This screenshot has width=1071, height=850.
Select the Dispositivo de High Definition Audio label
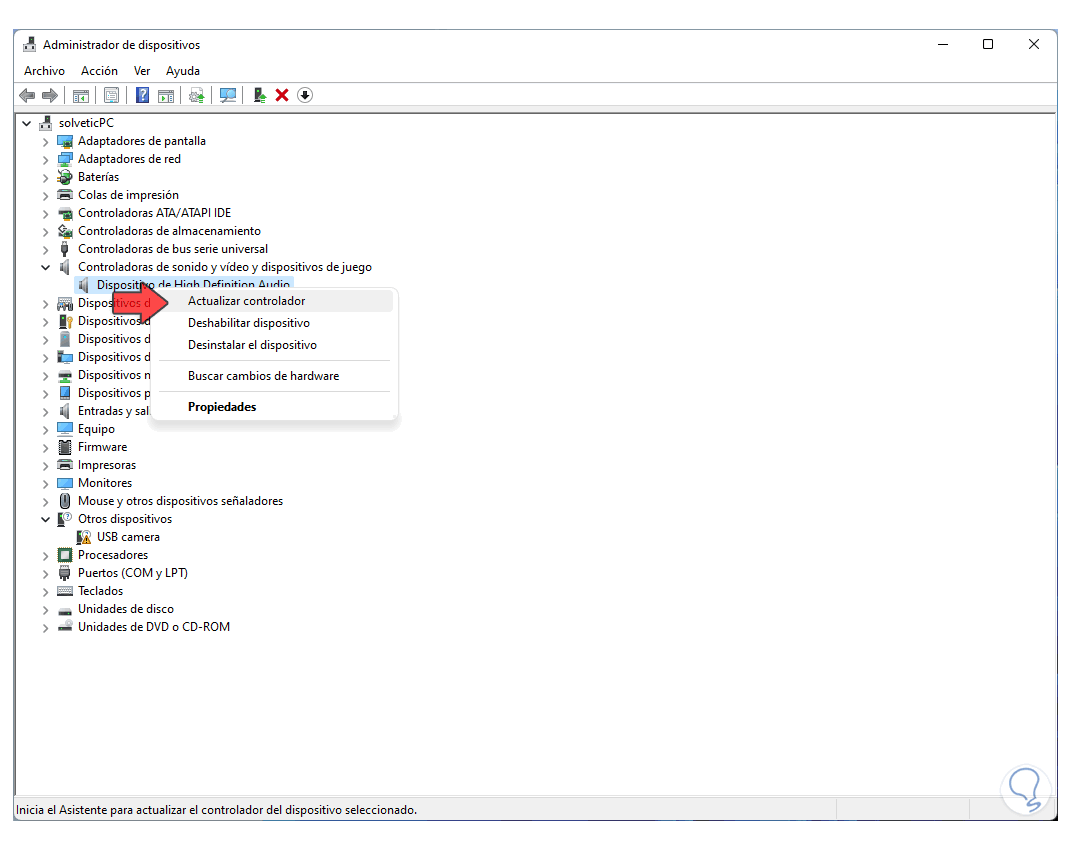[x=193, y=284]
